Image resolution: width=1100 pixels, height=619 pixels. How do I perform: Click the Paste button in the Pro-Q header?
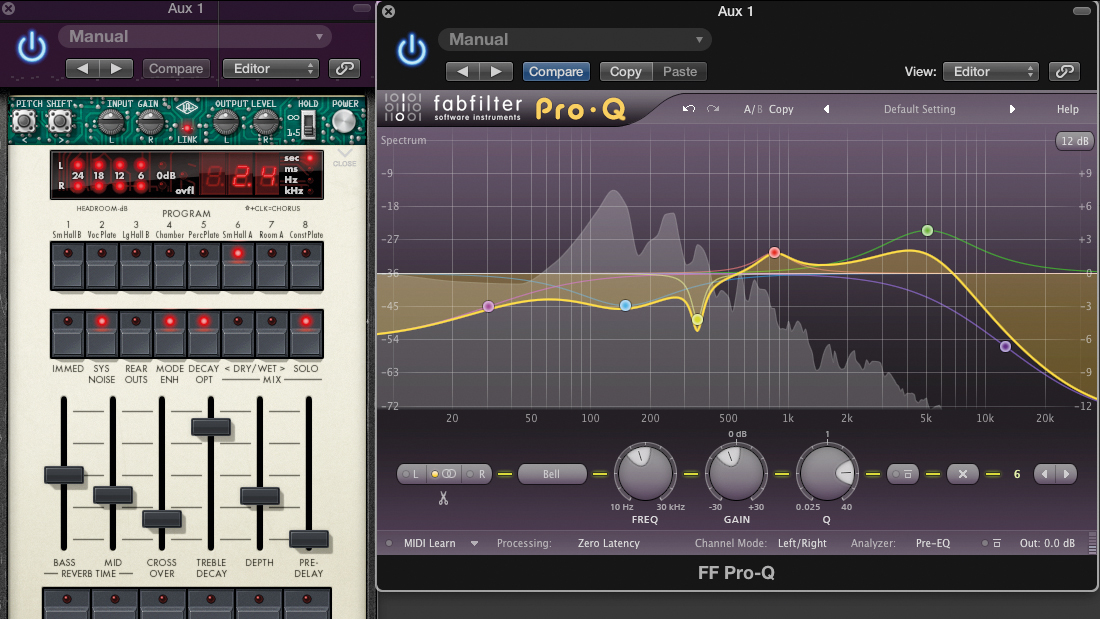coord(680,71)
